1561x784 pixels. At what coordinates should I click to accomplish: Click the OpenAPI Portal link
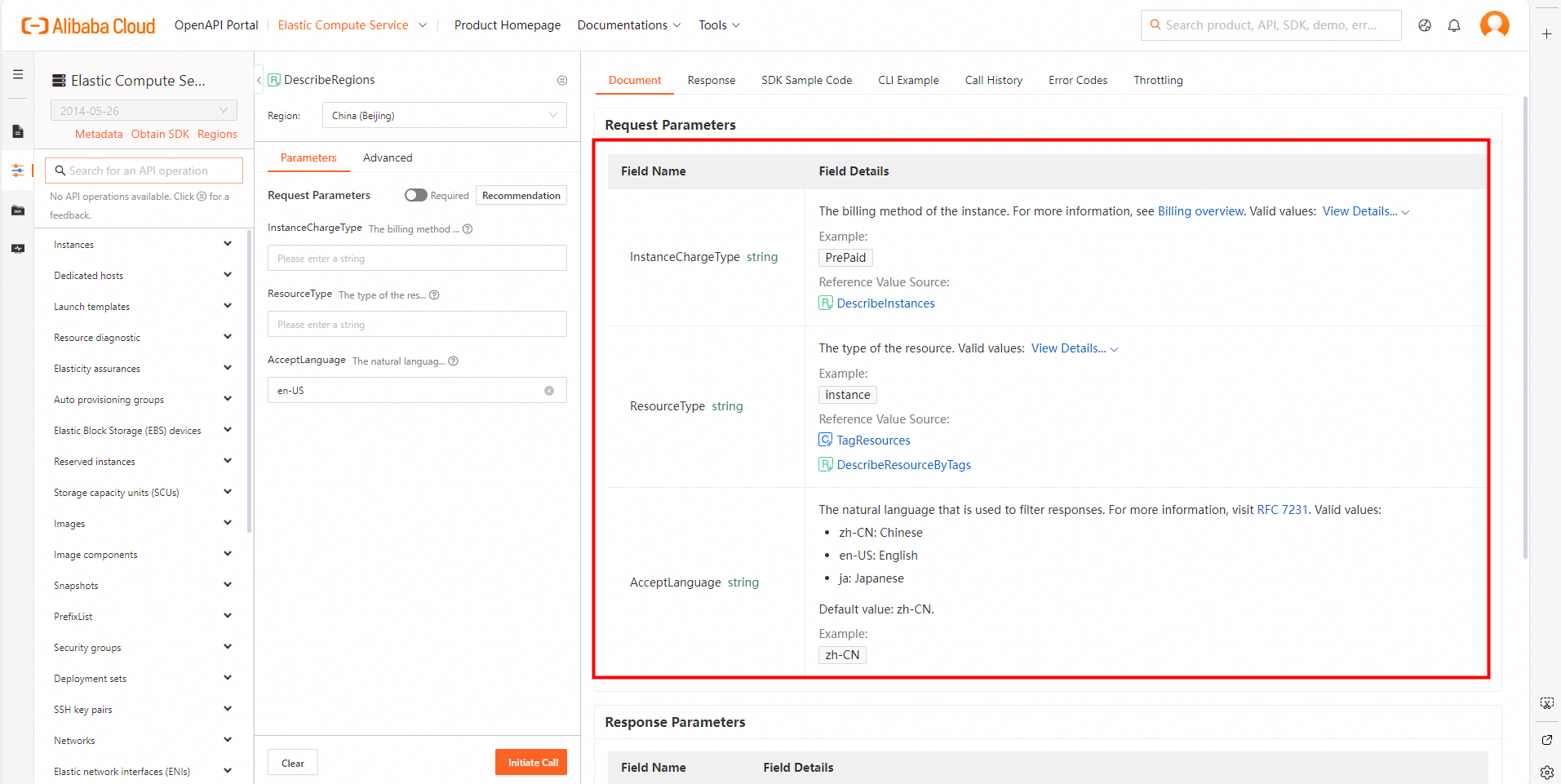click(216, 25)
